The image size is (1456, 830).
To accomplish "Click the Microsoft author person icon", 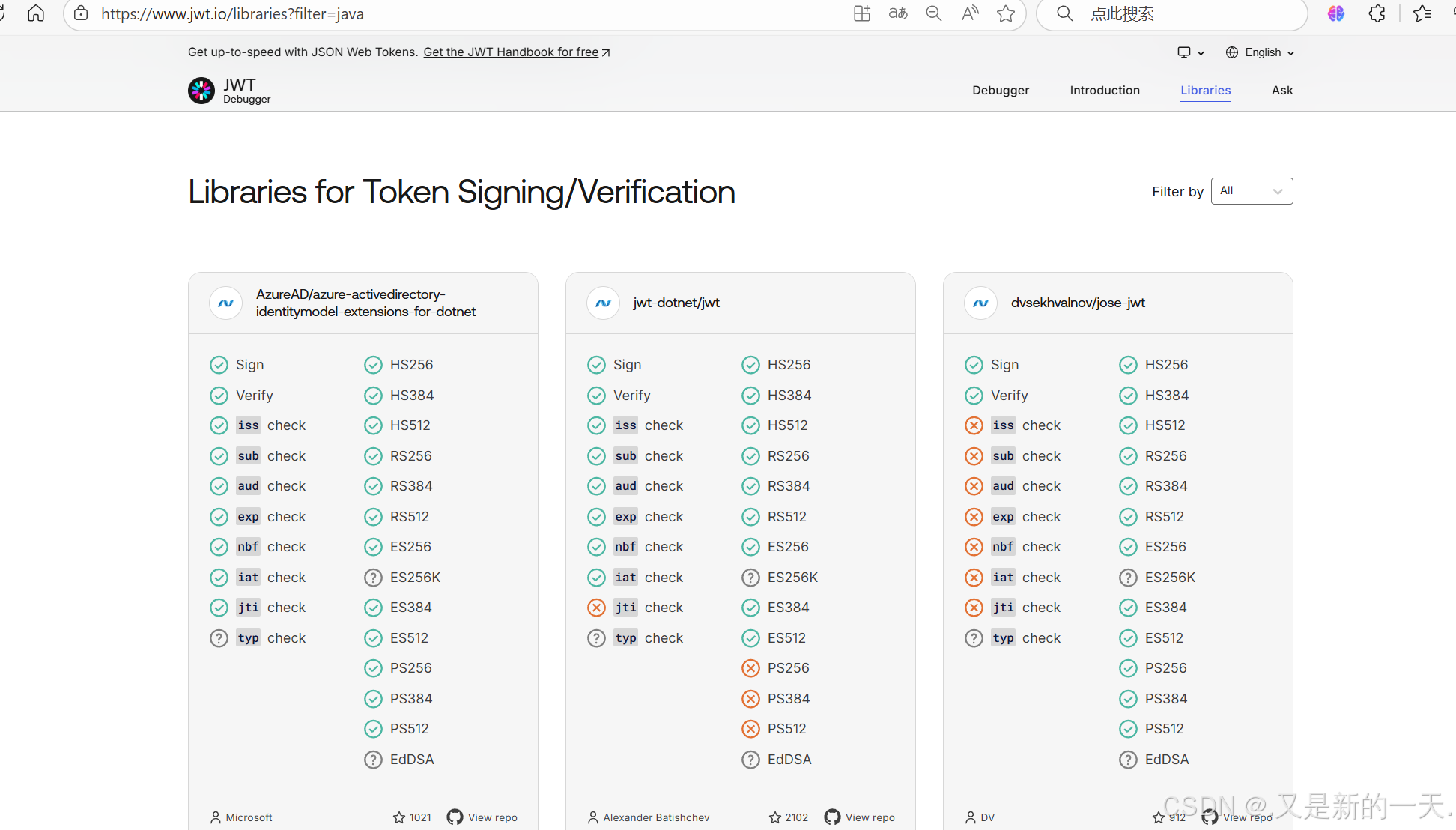I will point(216,817).
